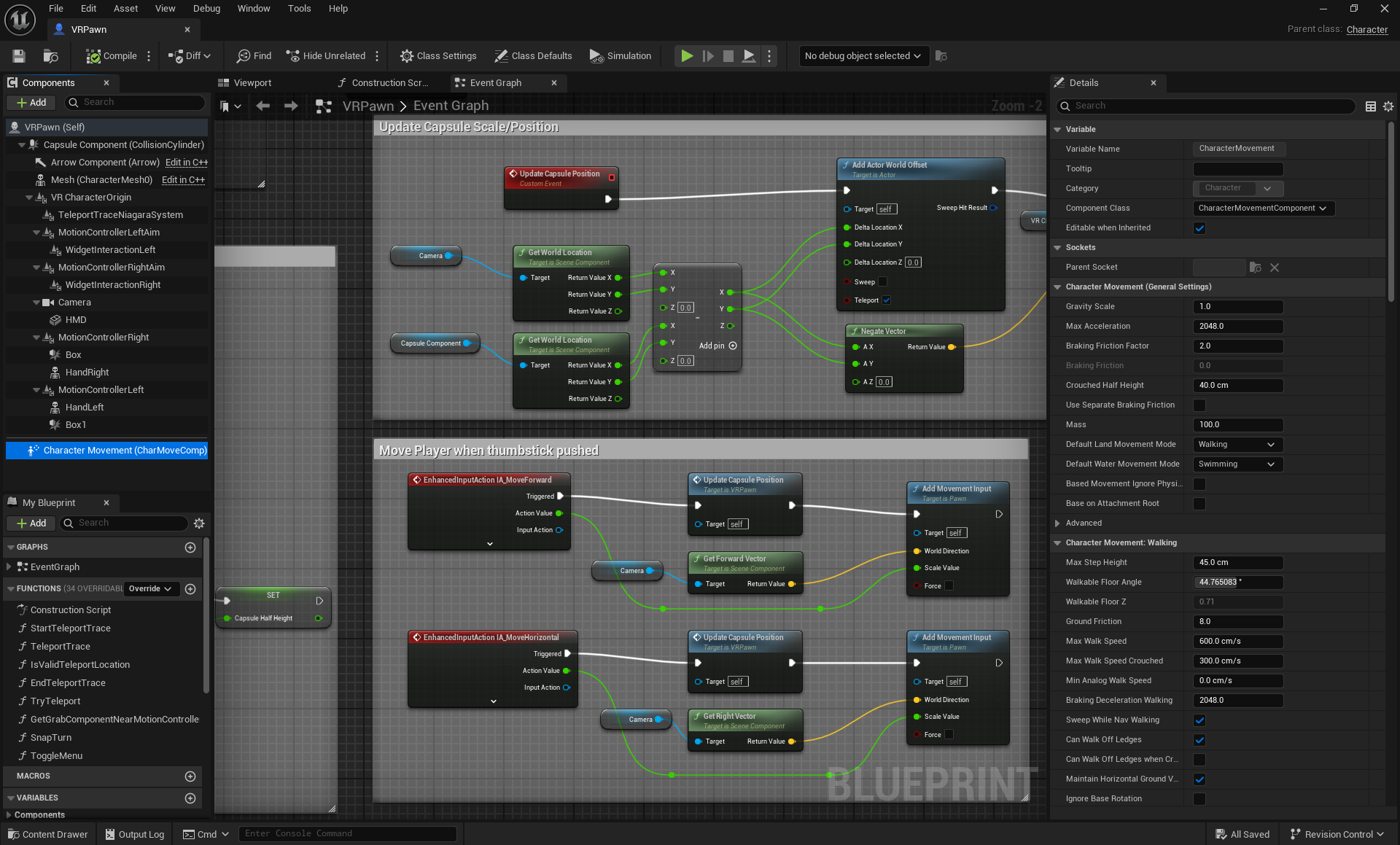Toggle Editable when Inherited checkbox
Viewport: 1400px width, 845px height.
pos(1199,228)
